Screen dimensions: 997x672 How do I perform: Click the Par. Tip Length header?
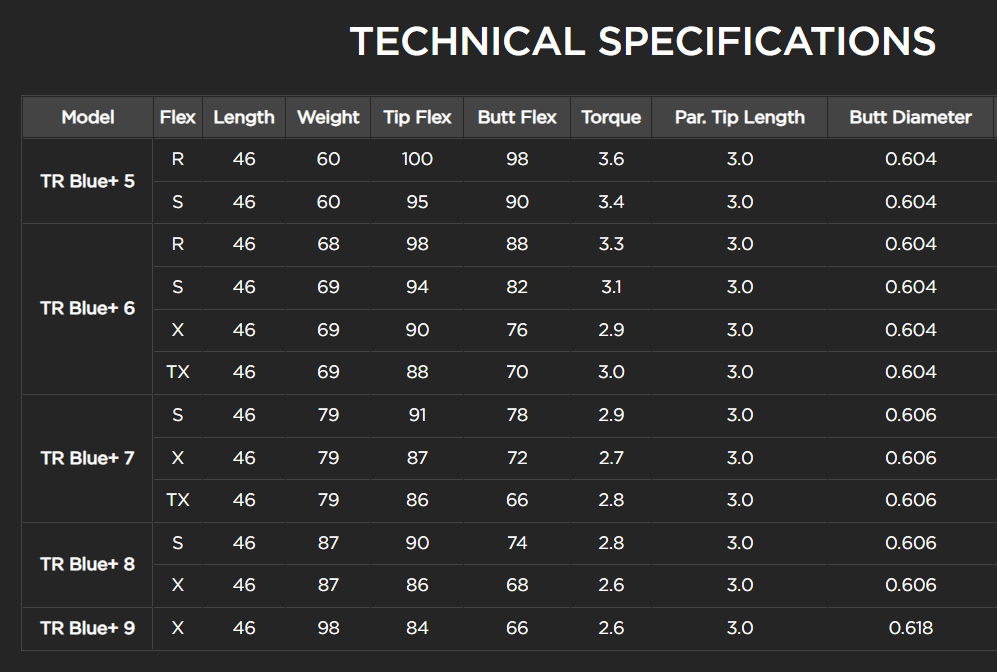pyautogui.click(x=739, y=117)
